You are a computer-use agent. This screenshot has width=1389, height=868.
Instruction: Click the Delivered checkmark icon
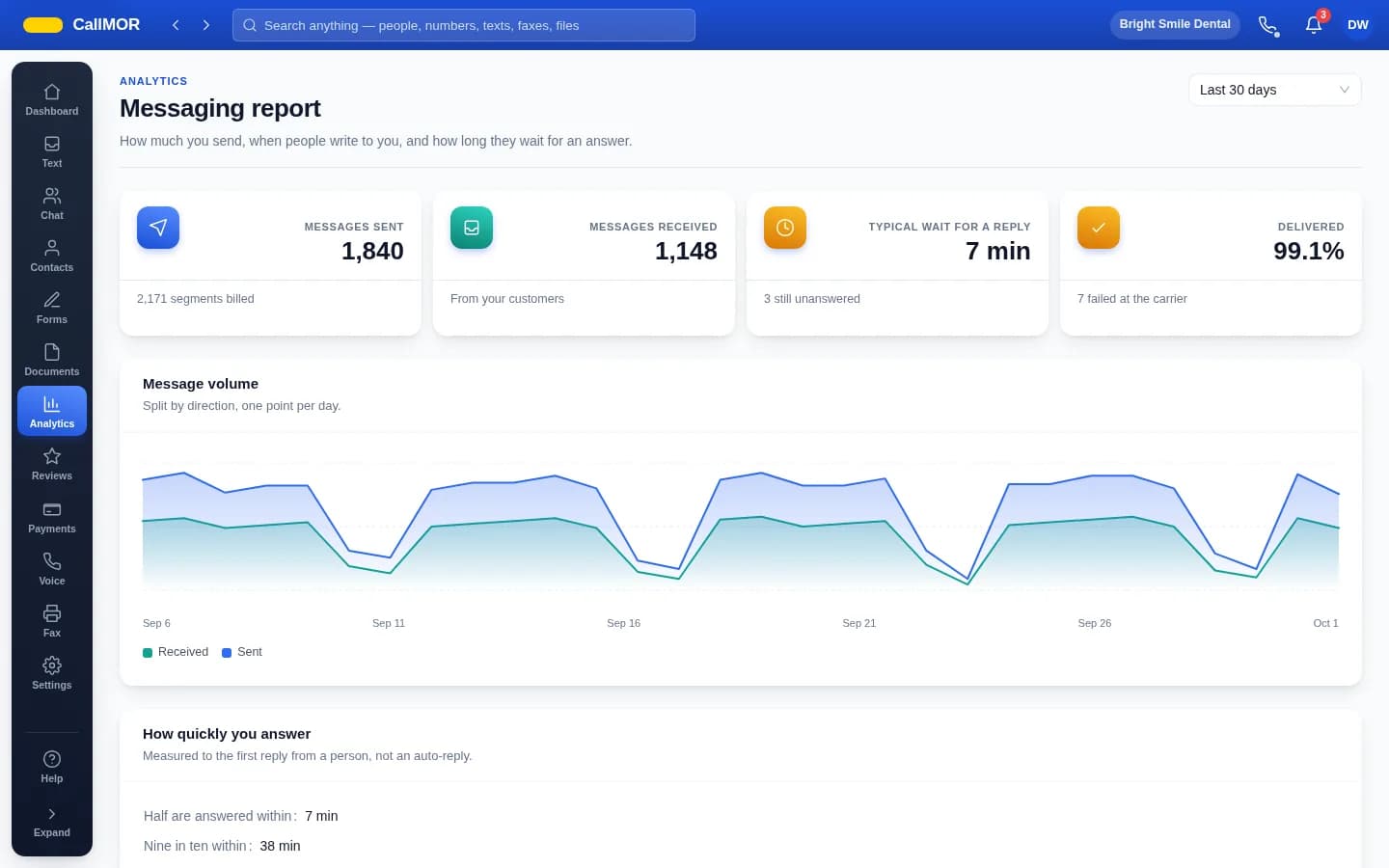pos(1099,228)
